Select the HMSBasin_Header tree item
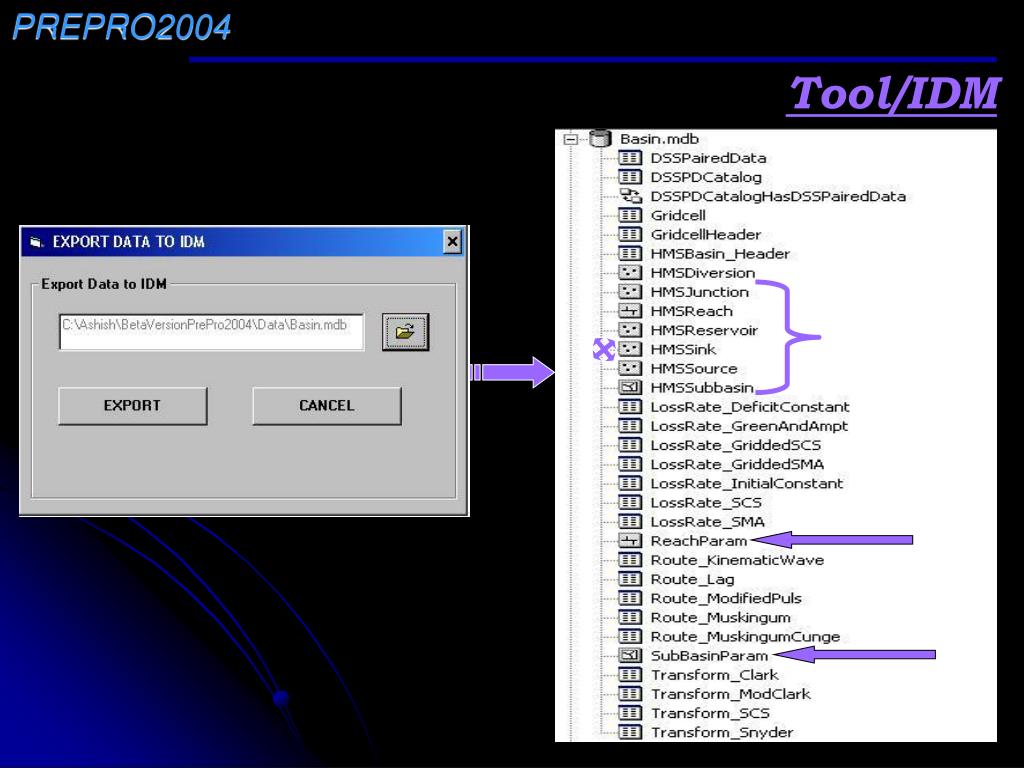 [720, 253]
